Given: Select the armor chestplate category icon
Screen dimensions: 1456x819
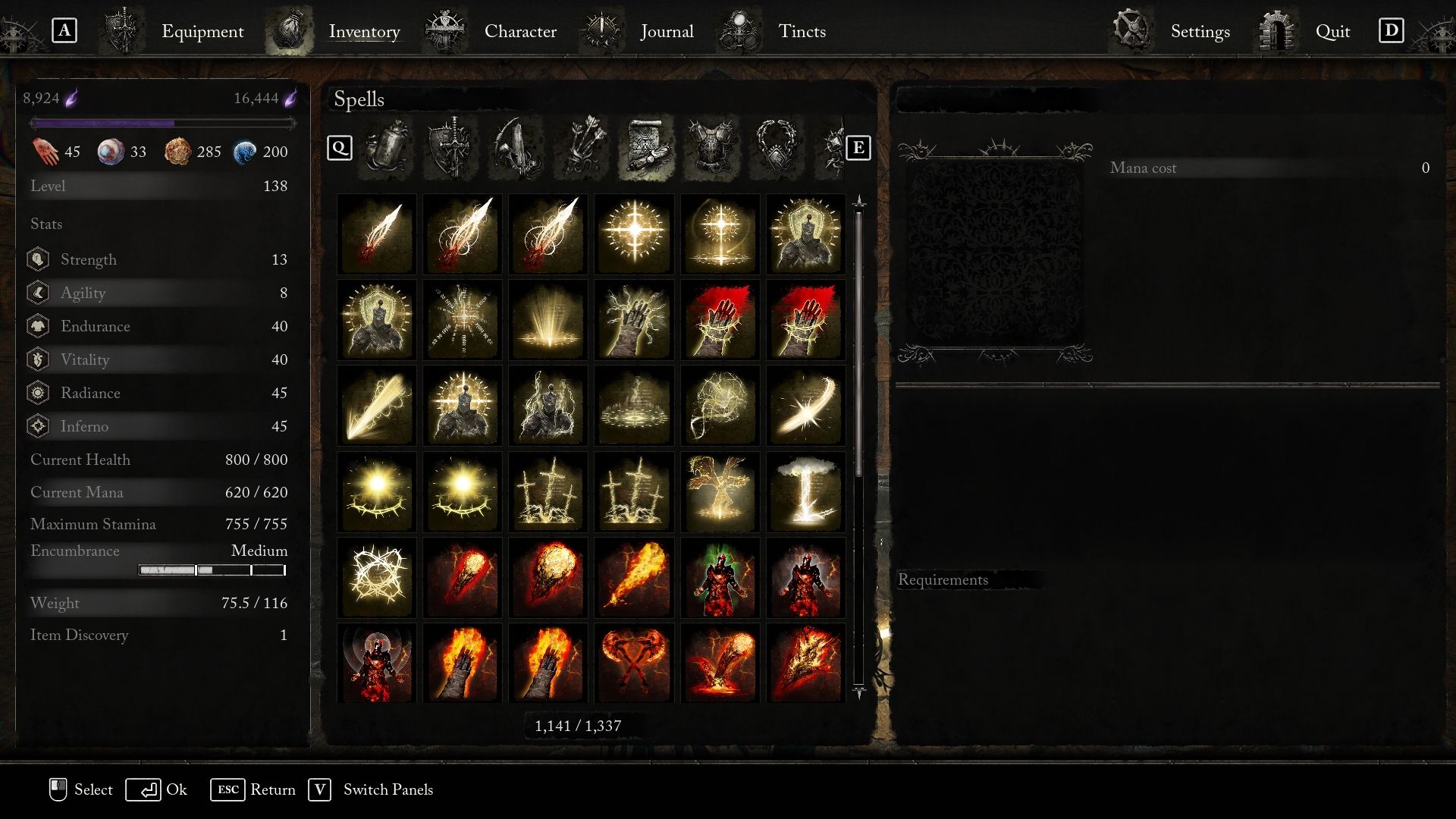Looking at the screenshot, I should tap(711, 147).
